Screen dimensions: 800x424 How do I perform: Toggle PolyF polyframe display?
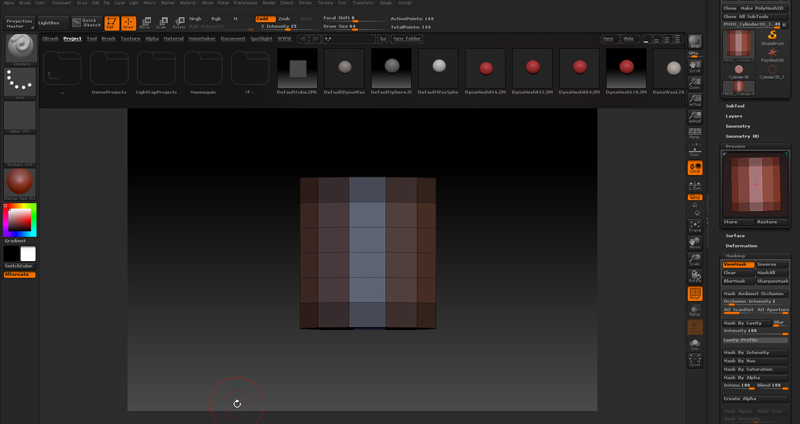pos(694,293)
